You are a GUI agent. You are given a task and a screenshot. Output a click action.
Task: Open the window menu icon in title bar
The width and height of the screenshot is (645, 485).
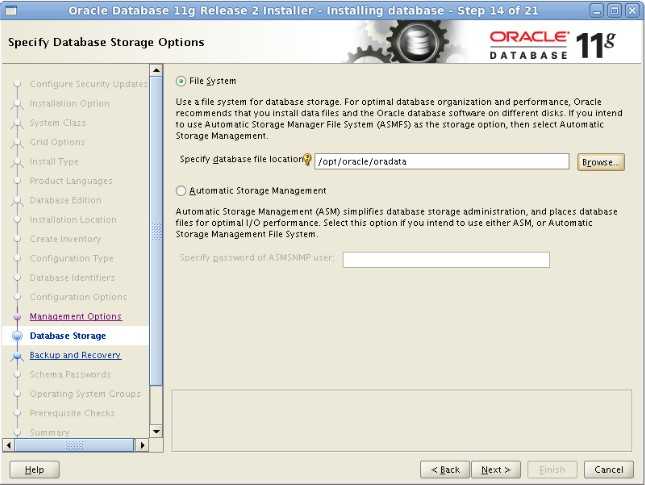click(11, 11)
